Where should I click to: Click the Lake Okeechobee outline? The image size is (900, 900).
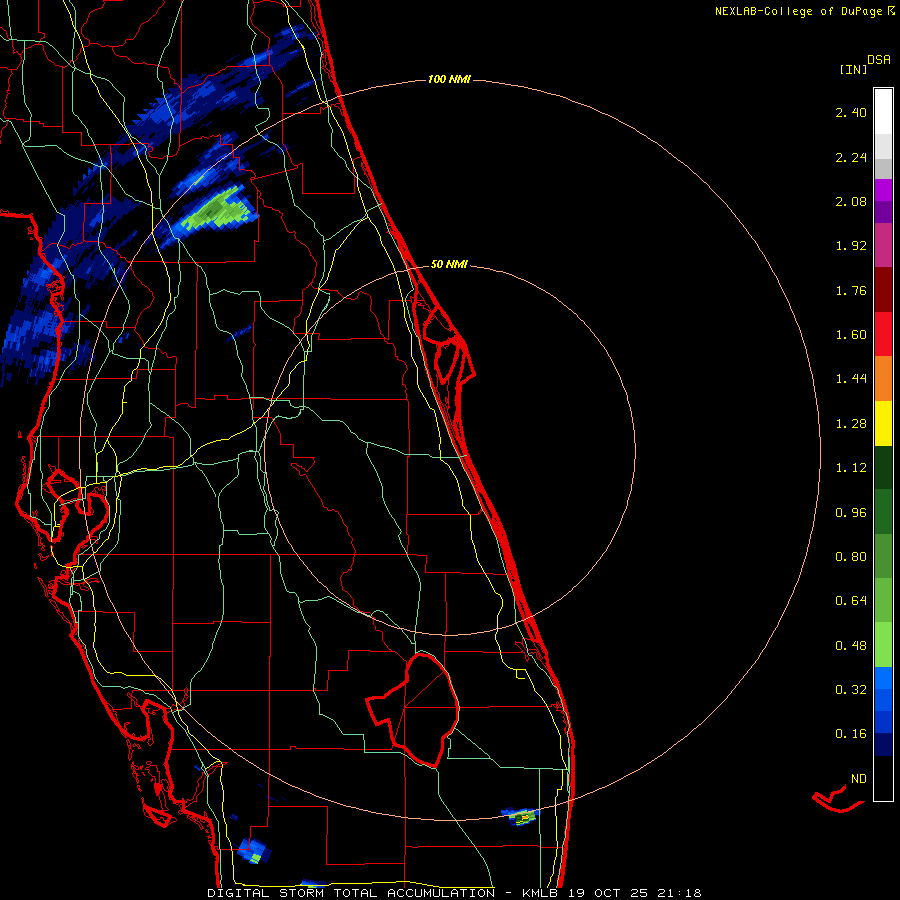coord(413,710)
